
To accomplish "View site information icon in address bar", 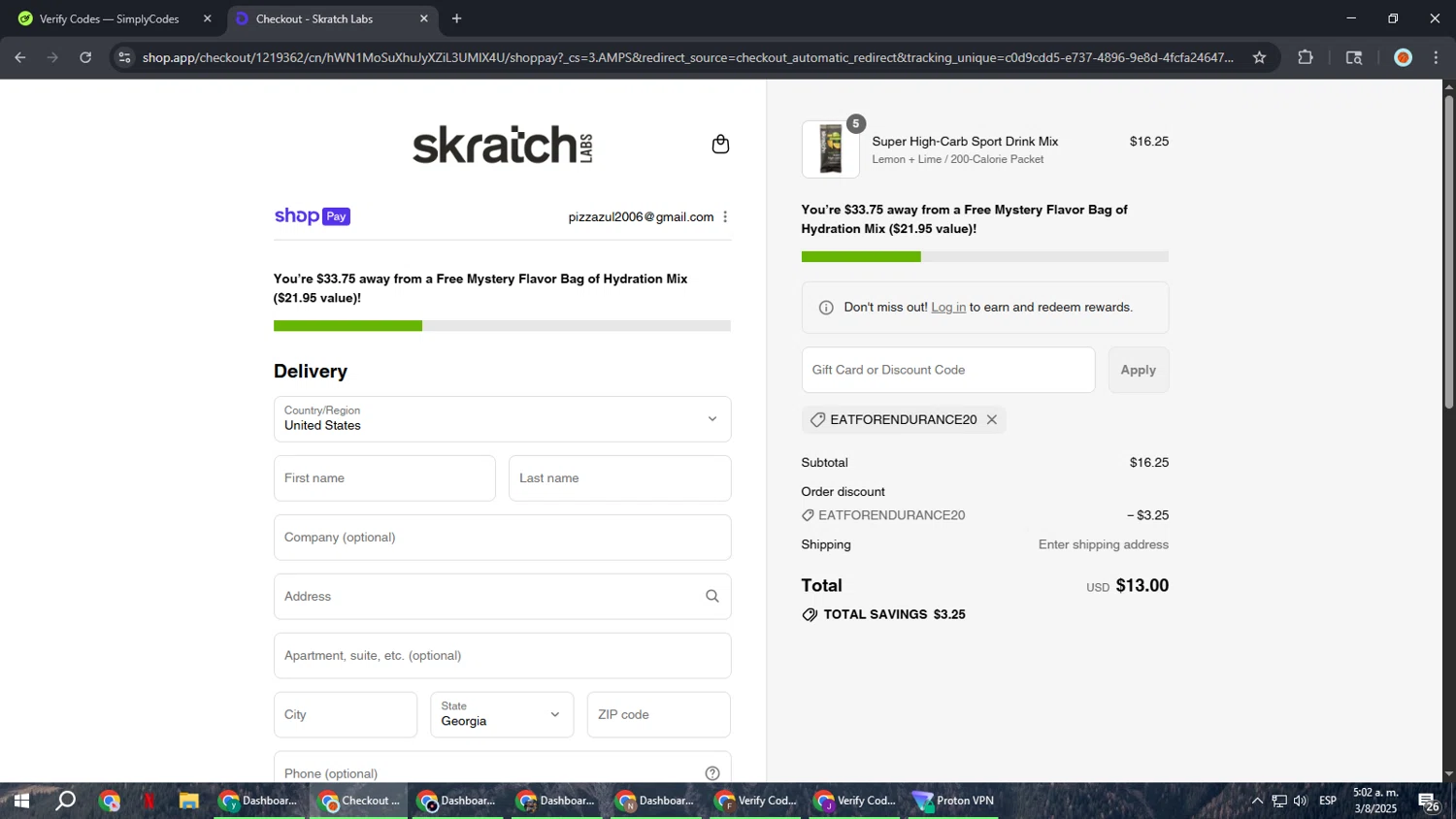I will (x=124, y=57).
